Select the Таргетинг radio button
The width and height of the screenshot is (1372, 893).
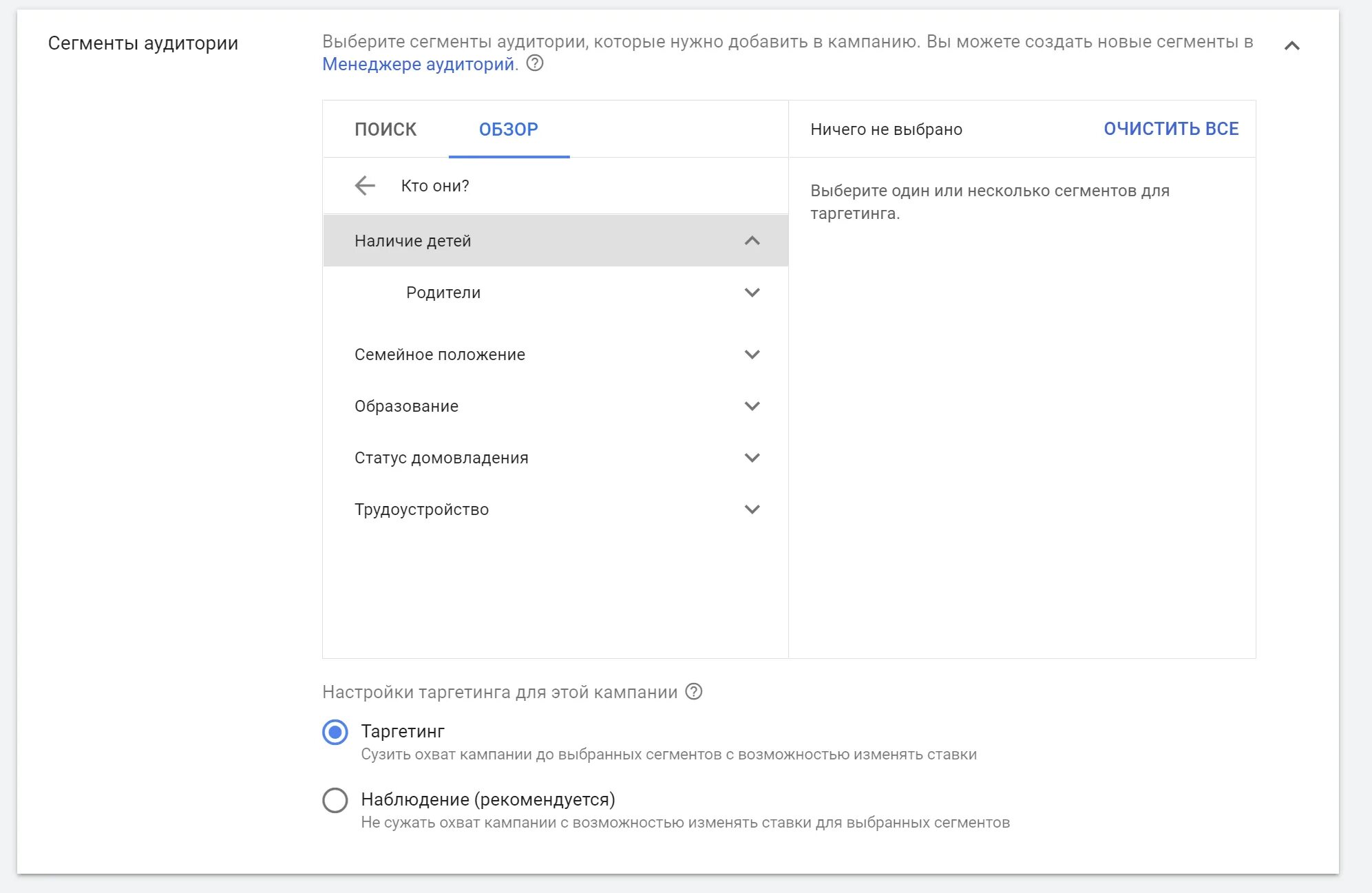tap(335, 732)
